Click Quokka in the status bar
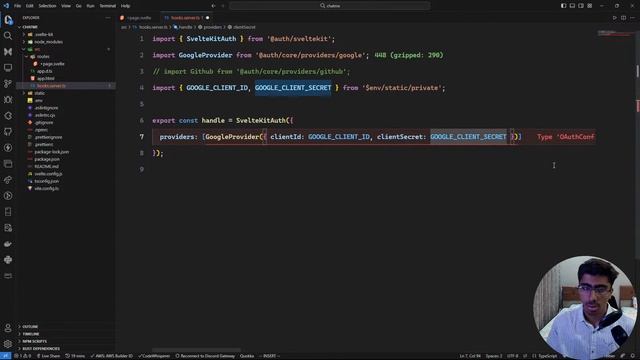Image resolution: width=640 pixels, height=360 pixels. (x=247, y=356)
